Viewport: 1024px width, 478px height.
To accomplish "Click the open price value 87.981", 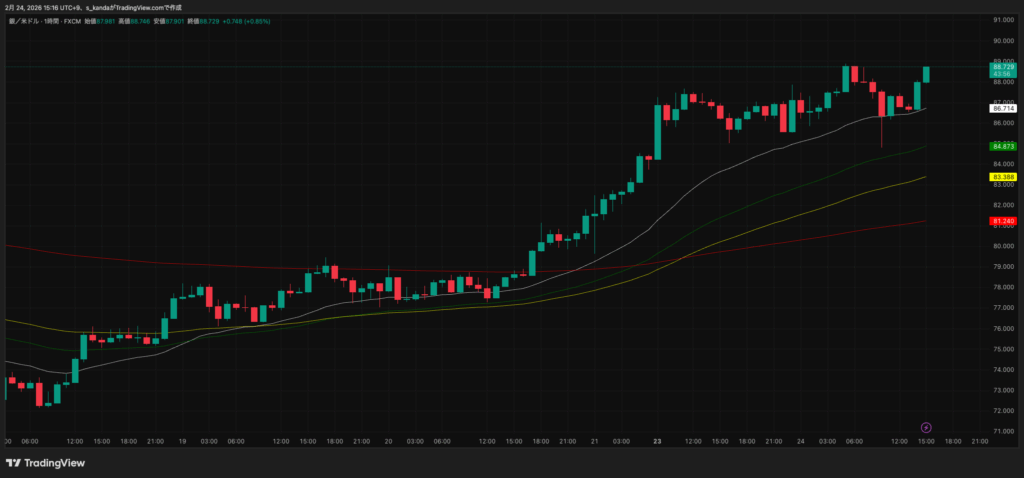I will pyautogui.click(x=106, y=20).
